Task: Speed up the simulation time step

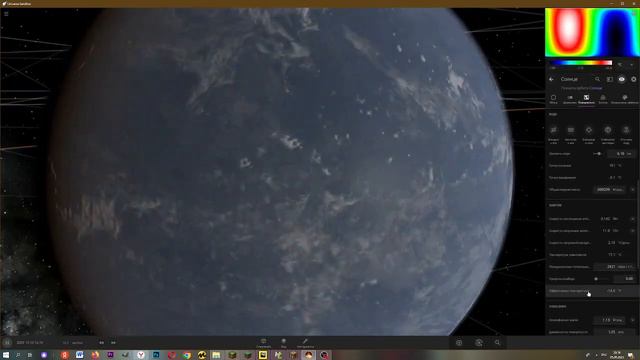Action: coord(113,343)
